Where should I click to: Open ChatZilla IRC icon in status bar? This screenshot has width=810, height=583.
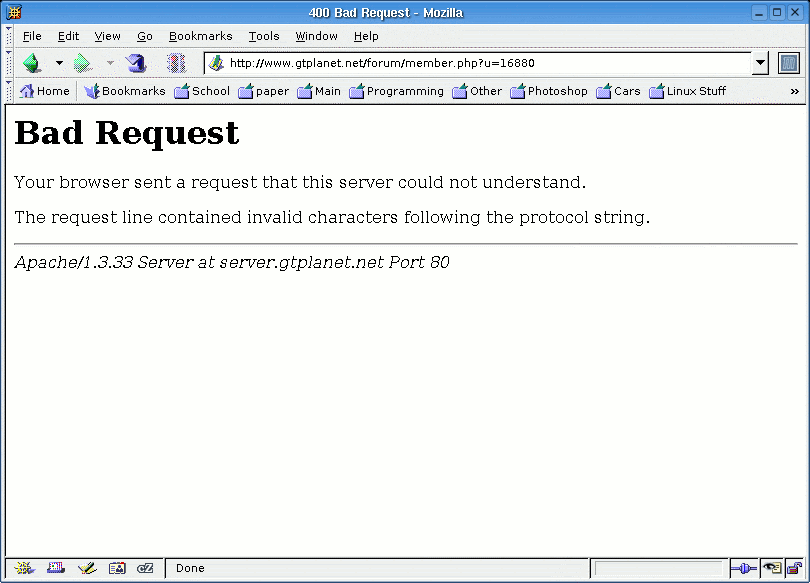[145, 568]
